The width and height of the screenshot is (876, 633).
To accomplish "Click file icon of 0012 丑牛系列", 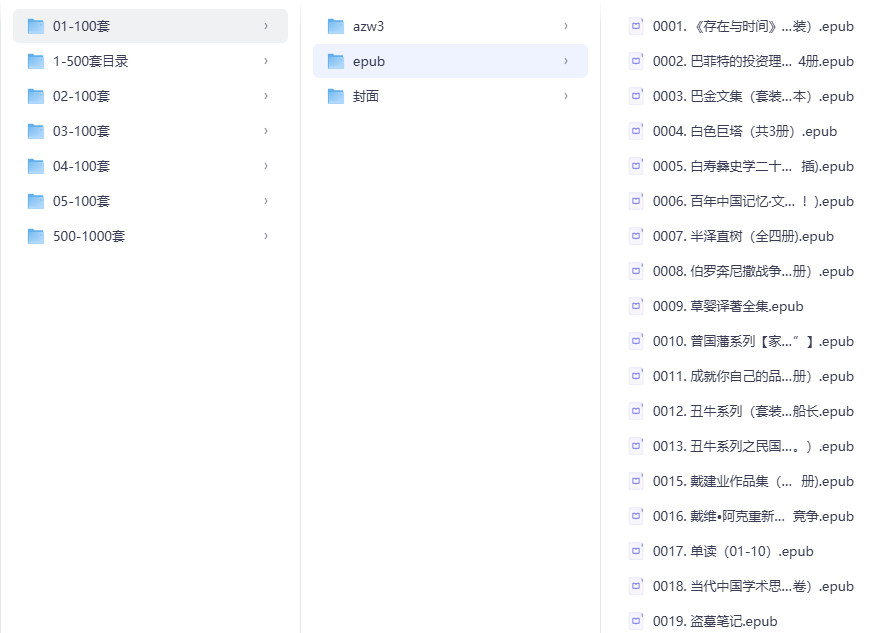I will [636, 411].
